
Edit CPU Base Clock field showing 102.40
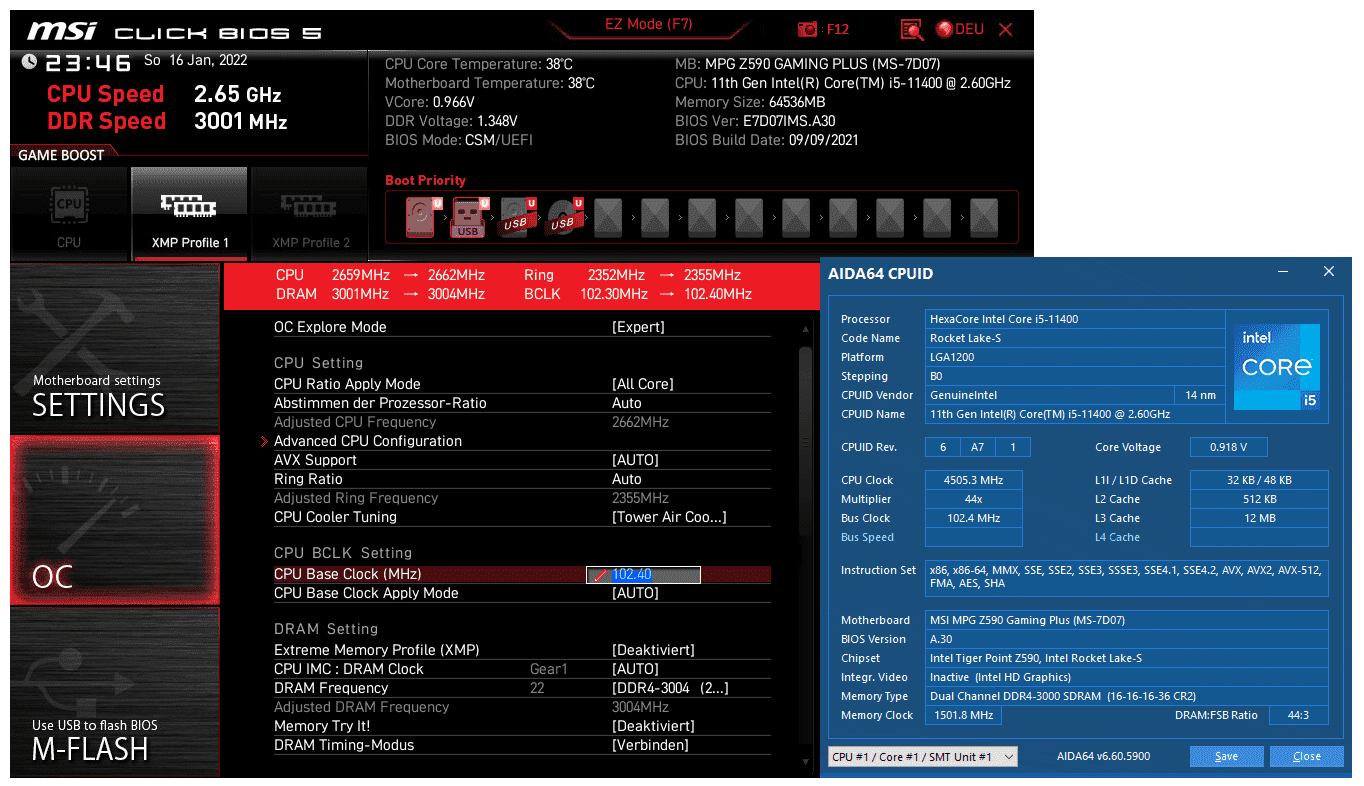point(643,575)
